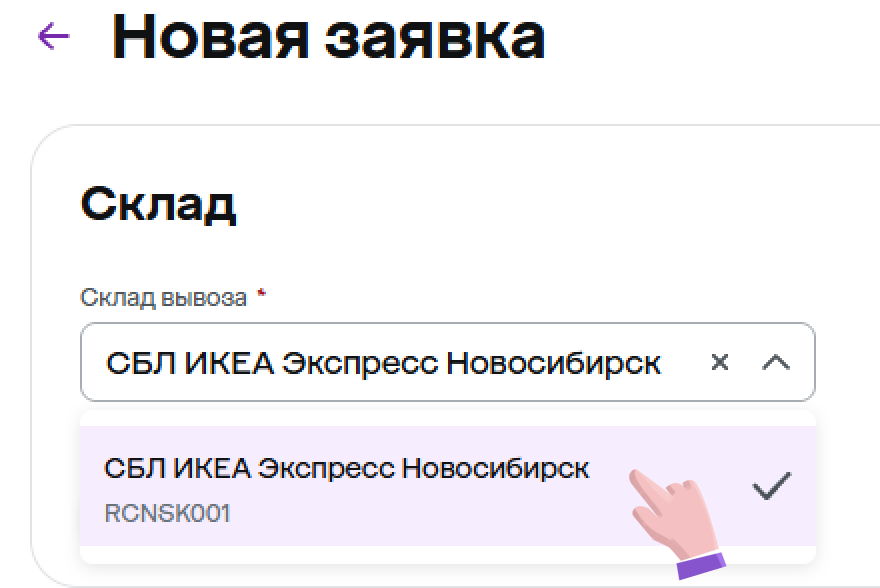Click the Склад вывоза combo box
880x588 pixels.
400,362
